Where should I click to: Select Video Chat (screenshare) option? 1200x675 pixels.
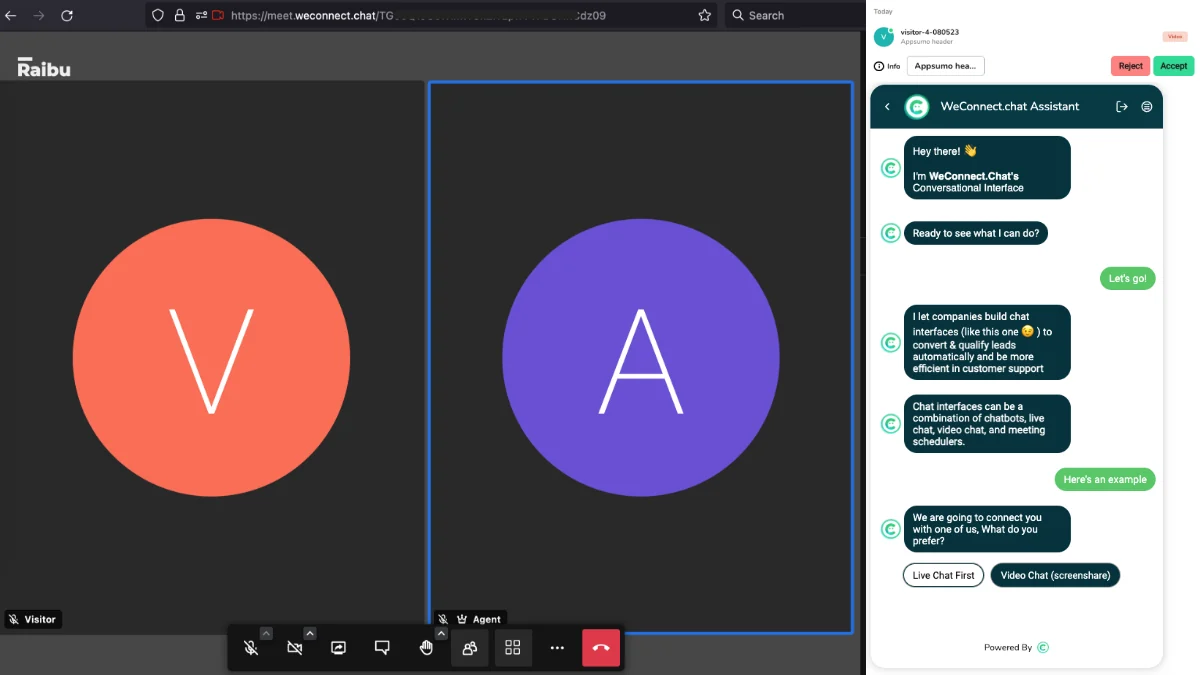[1055, 576]
